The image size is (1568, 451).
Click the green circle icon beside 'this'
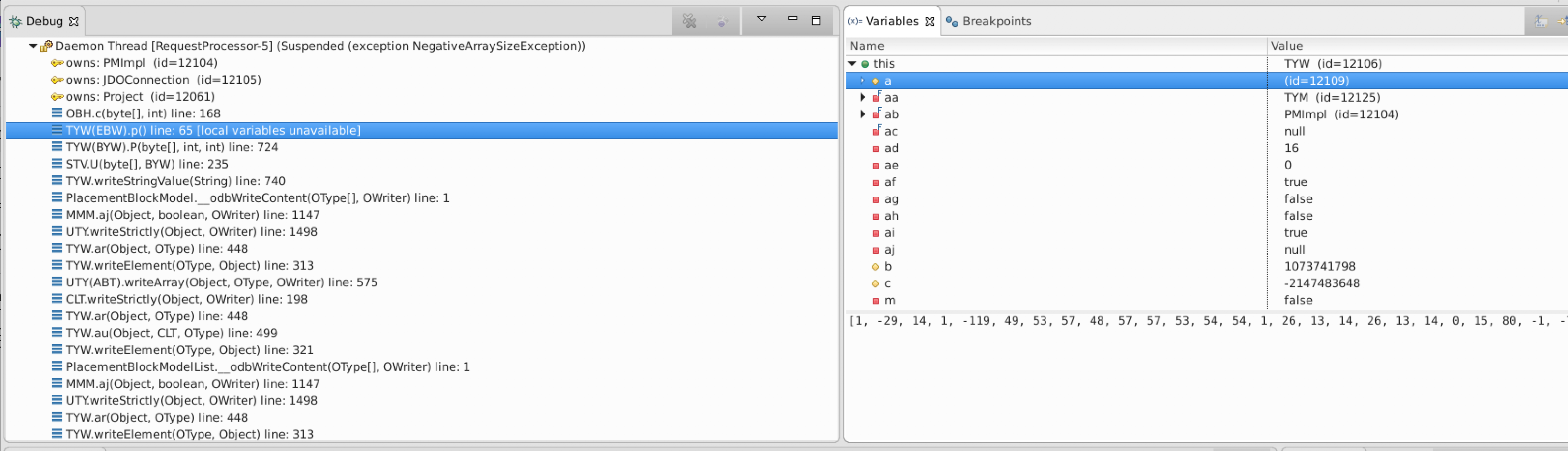click(x=865, y=64)
